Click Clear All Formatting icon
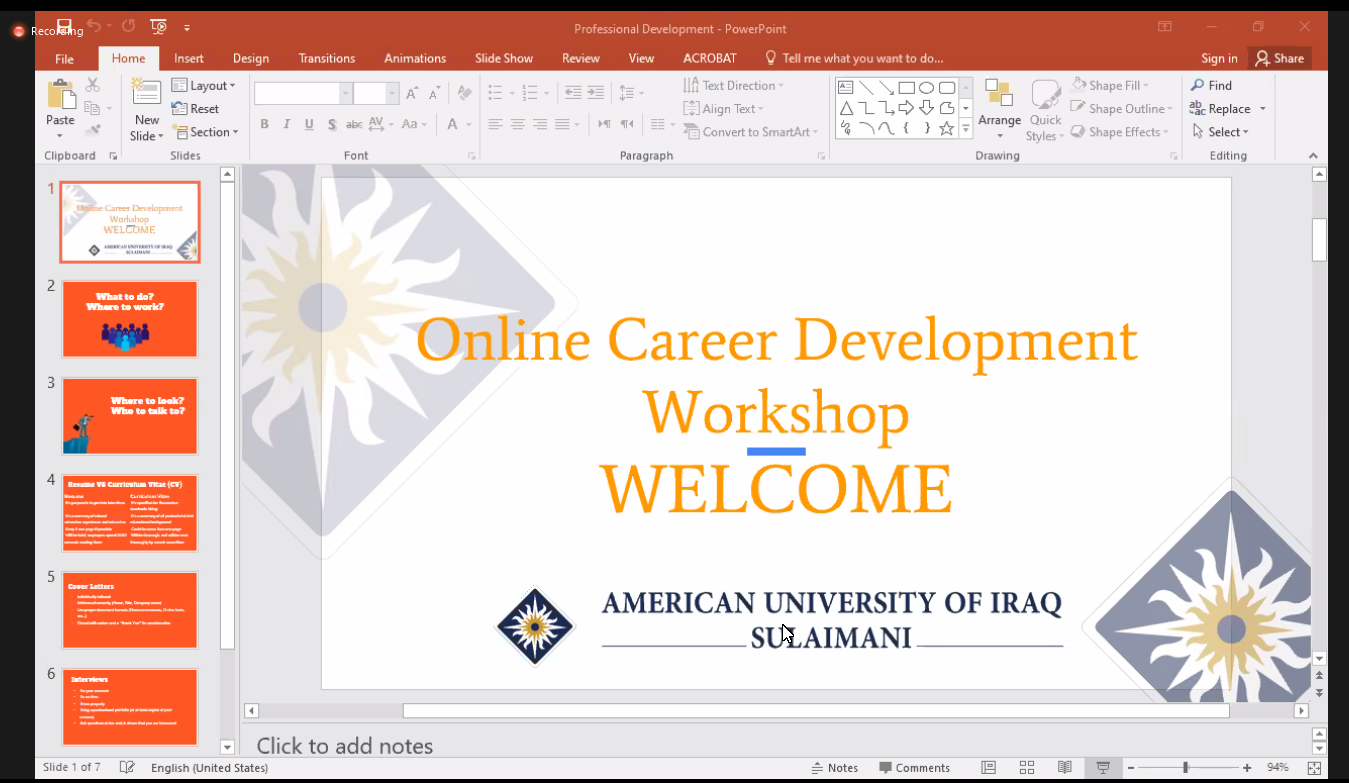This screenshot has width=1349, height=783. coord(464,93)
